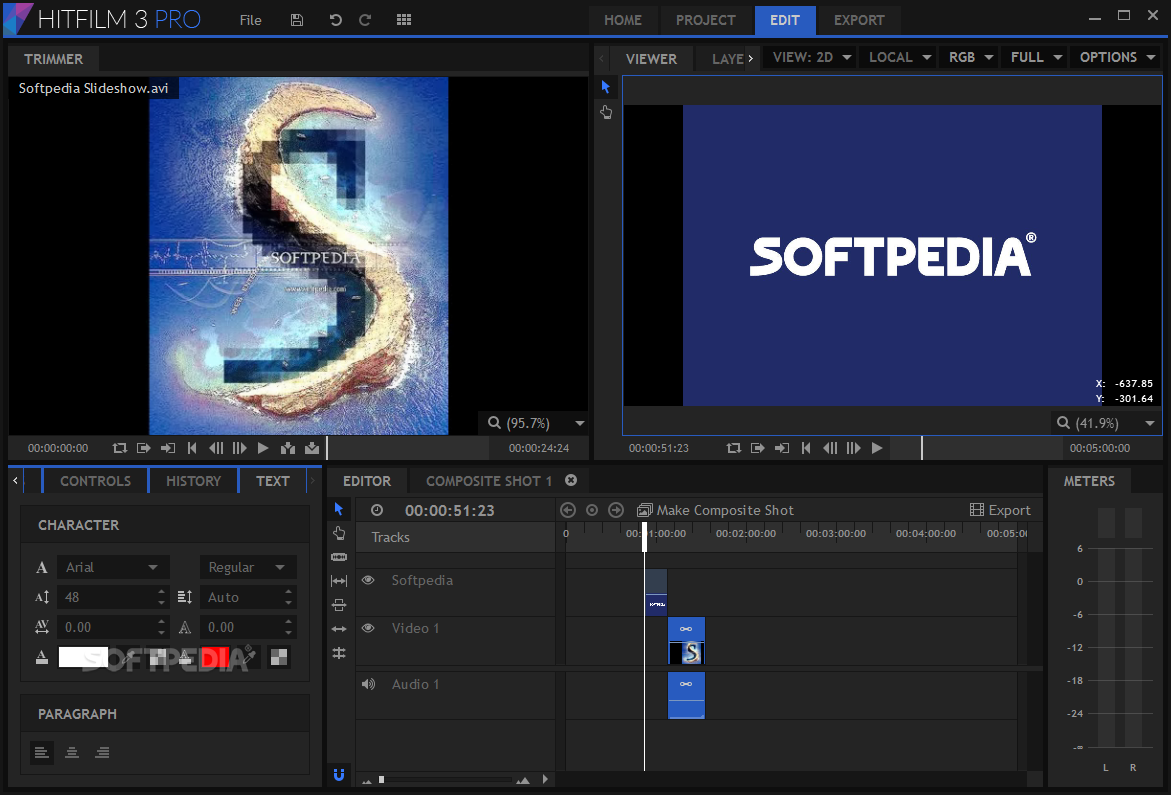Select the arrow selection tool in the Viewer
This screenshot has height=795, width=1171.
pyautogui.click(x=606, y=87)
